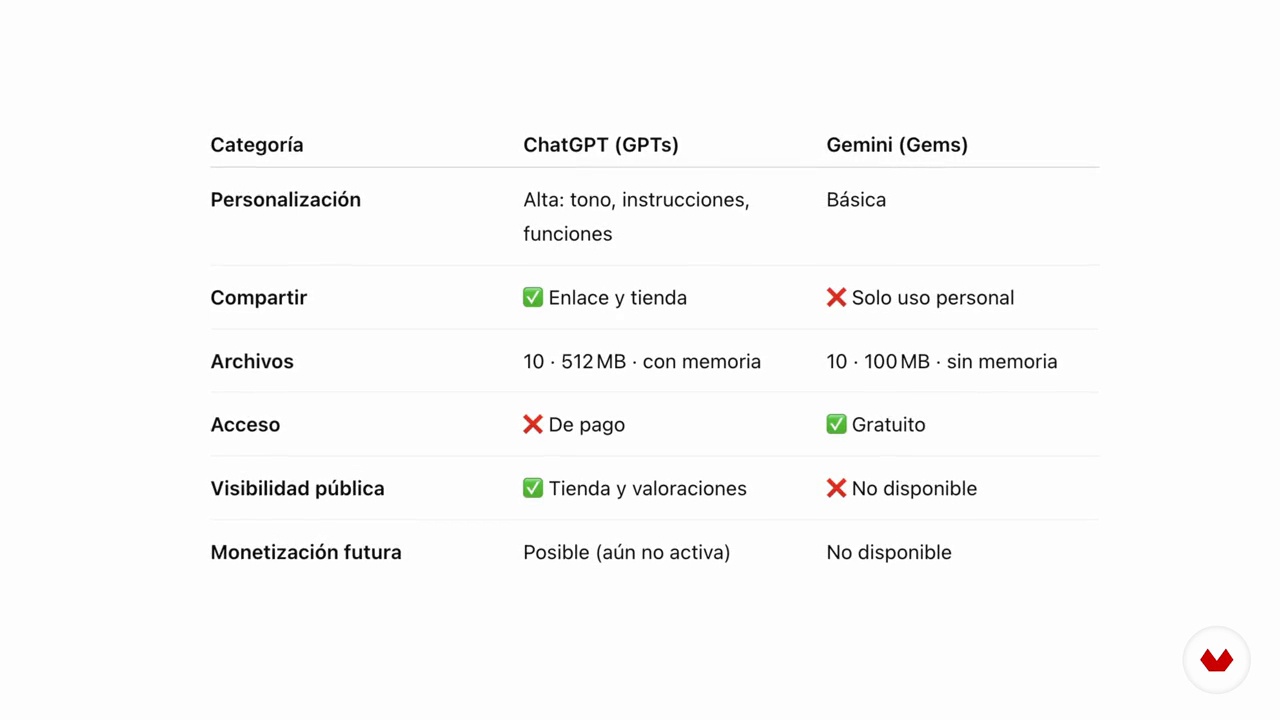Select the Gemini (Gems) column header
This screenshot has height=720, width=1280.
[897, 145]
